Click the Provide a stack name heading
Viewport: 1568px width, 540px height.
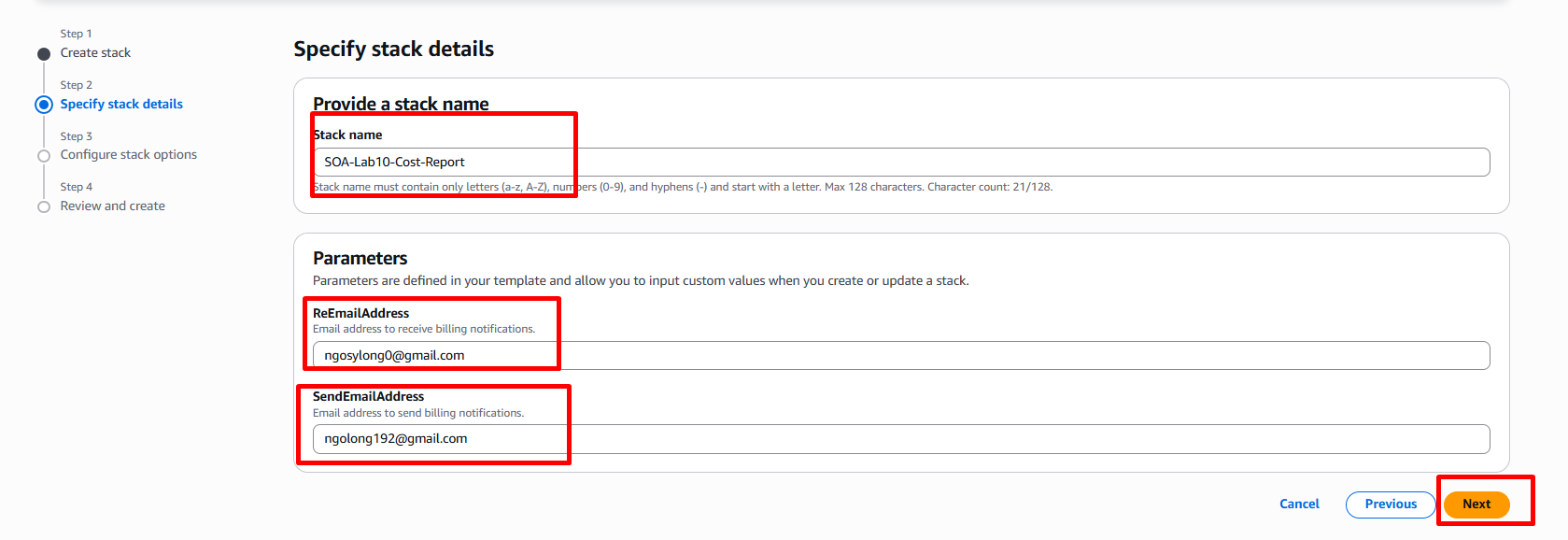pos(401,104)
